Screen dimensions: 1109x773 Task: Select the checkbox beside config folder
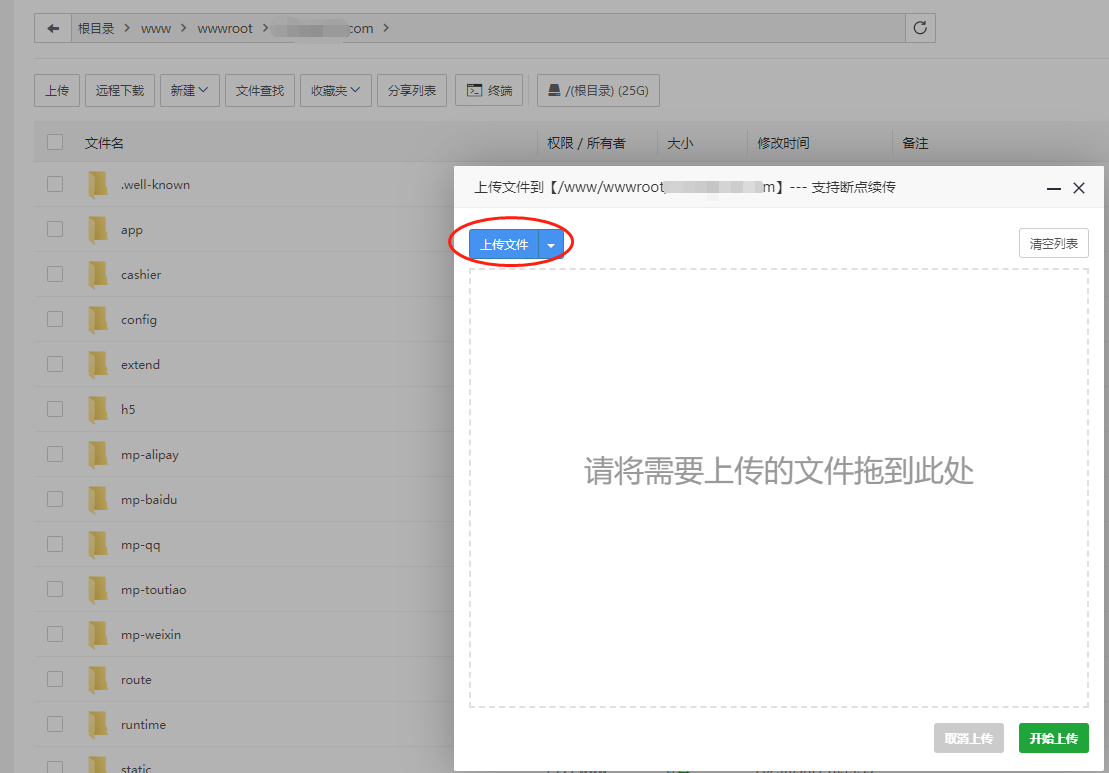[55, 319]
